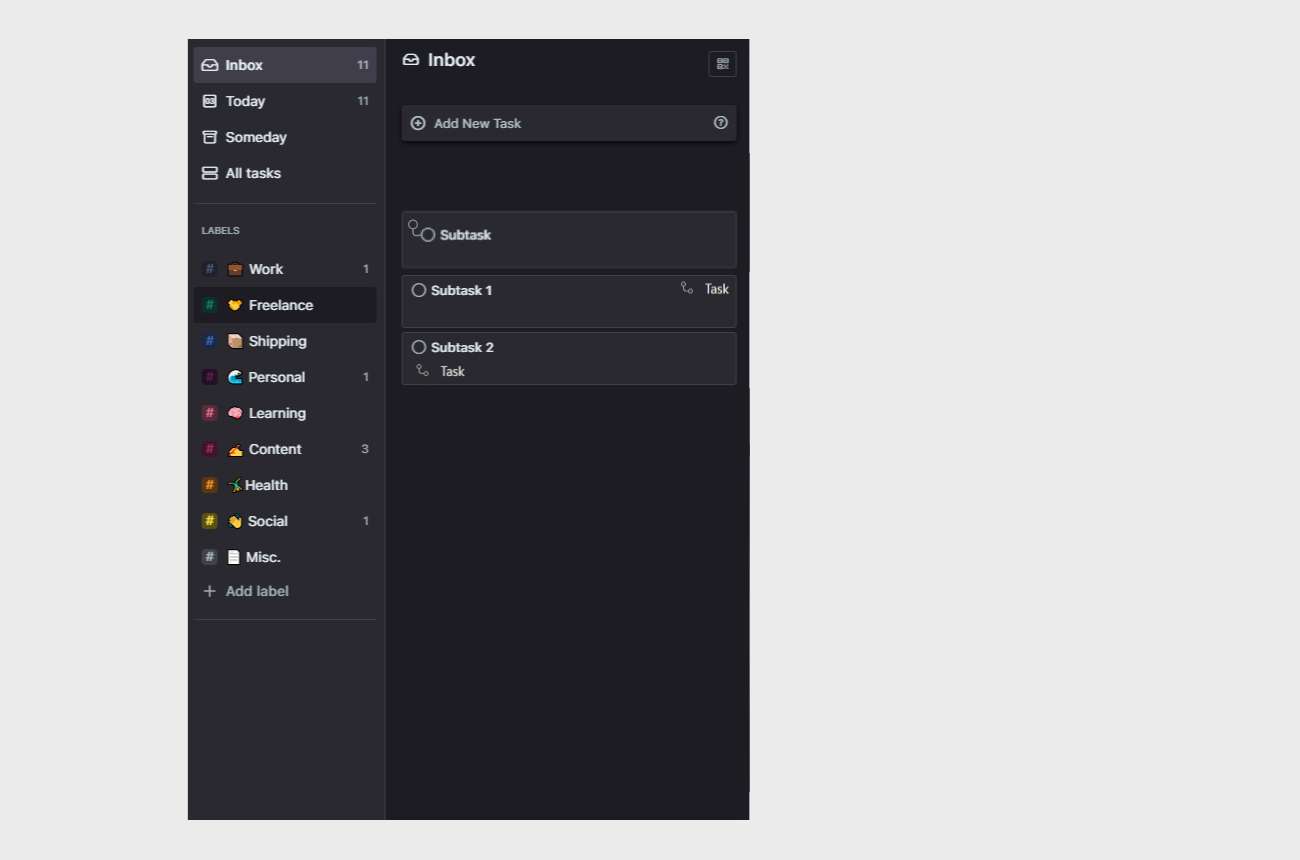1300x860 pixels.
Task: Mark Subtask 2 as complete
Action: coord(419,347)
